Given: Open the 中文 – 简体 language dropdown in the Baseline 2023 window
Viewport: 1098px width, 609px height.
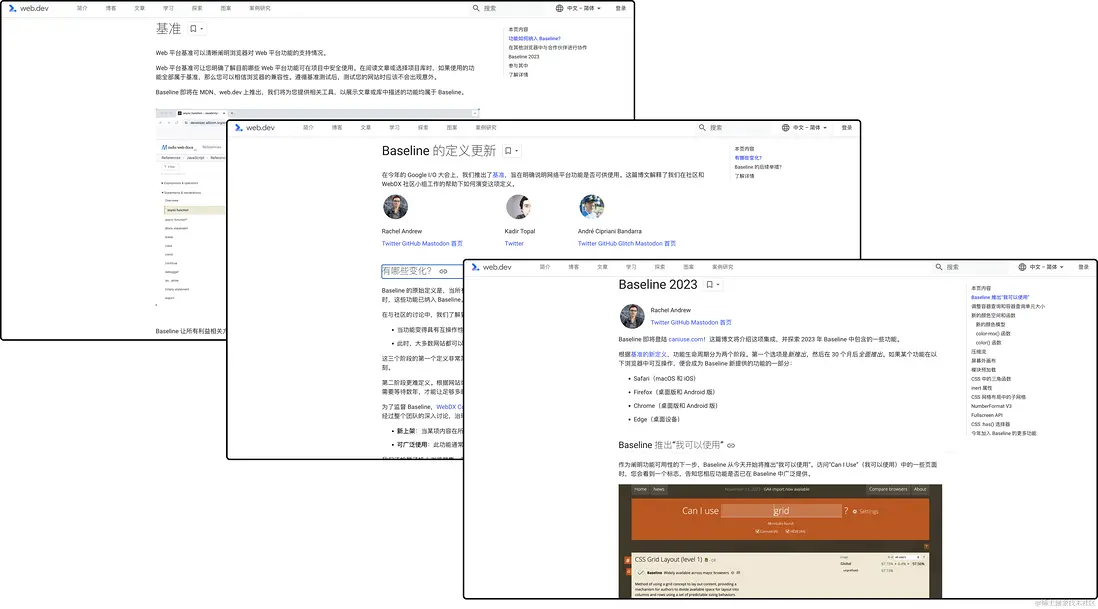Looking at the screenshot, I should 1046,267.
